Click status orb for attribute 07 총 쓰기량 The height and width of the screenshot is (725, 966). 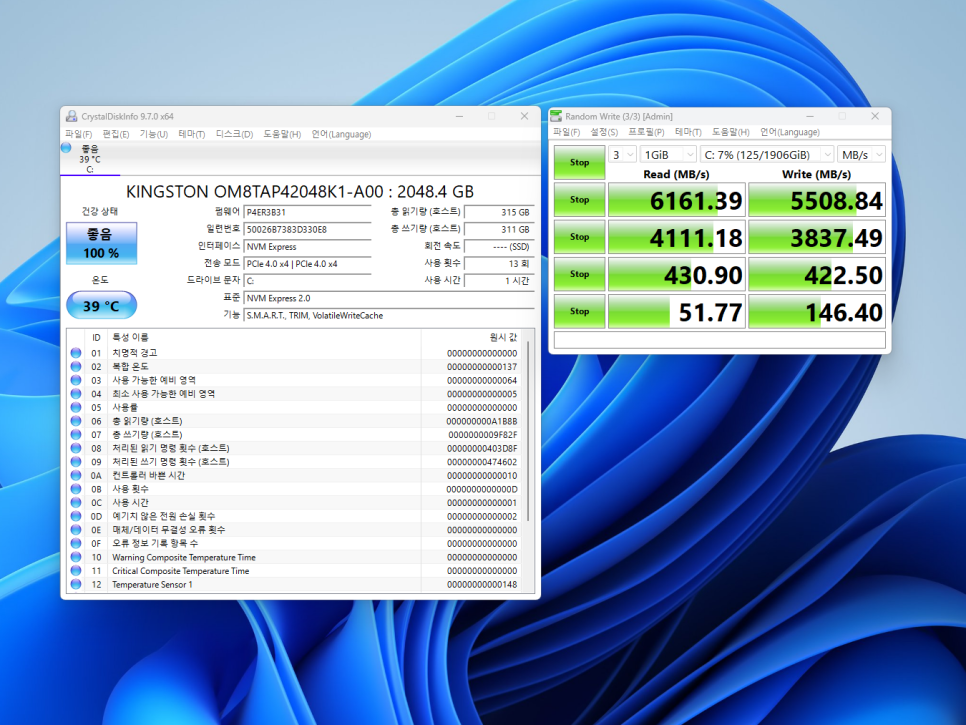76,434
